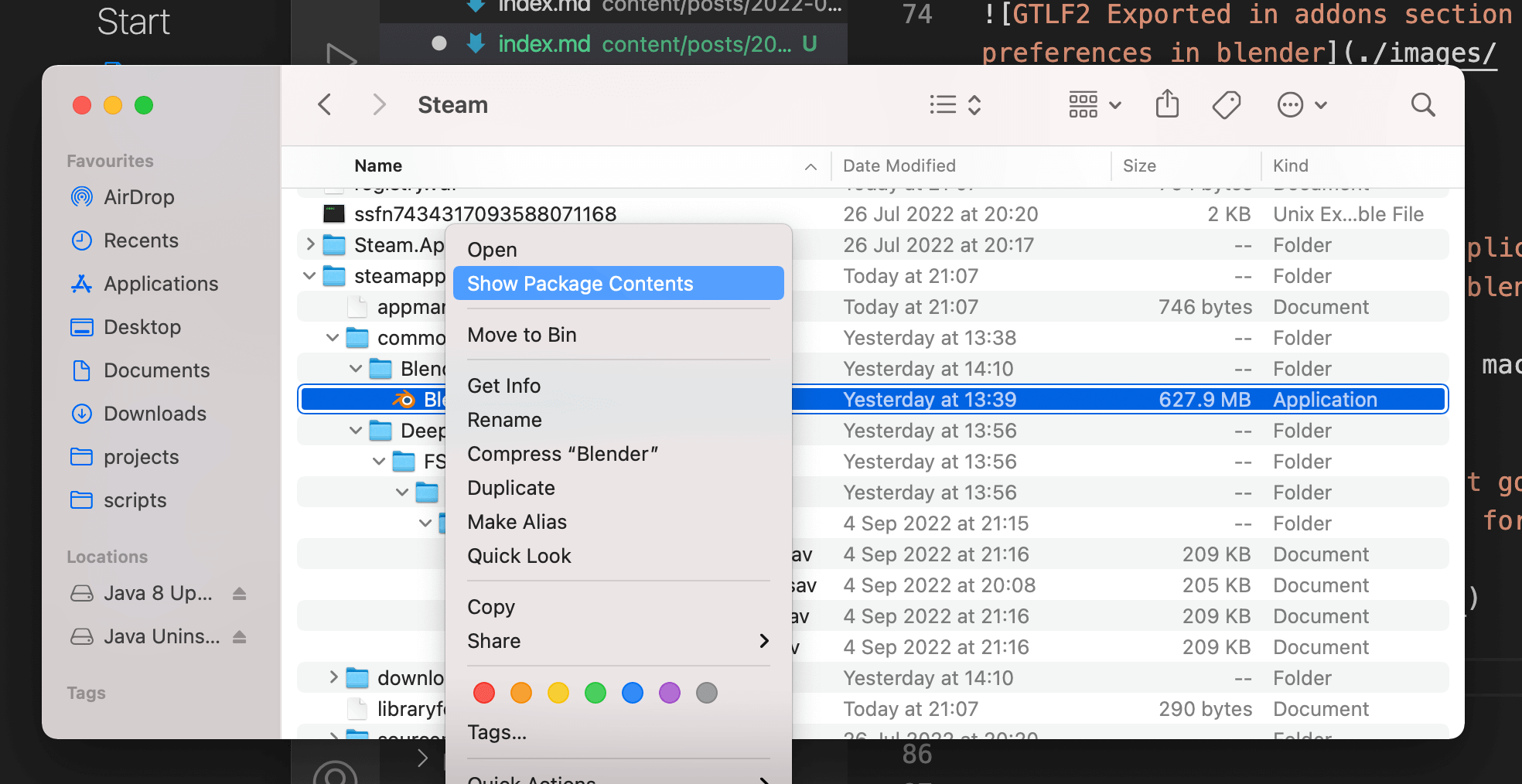Open scripts folder in sidebar
Viewport: 1522px width, 784px height.
(x=118, y=500)
